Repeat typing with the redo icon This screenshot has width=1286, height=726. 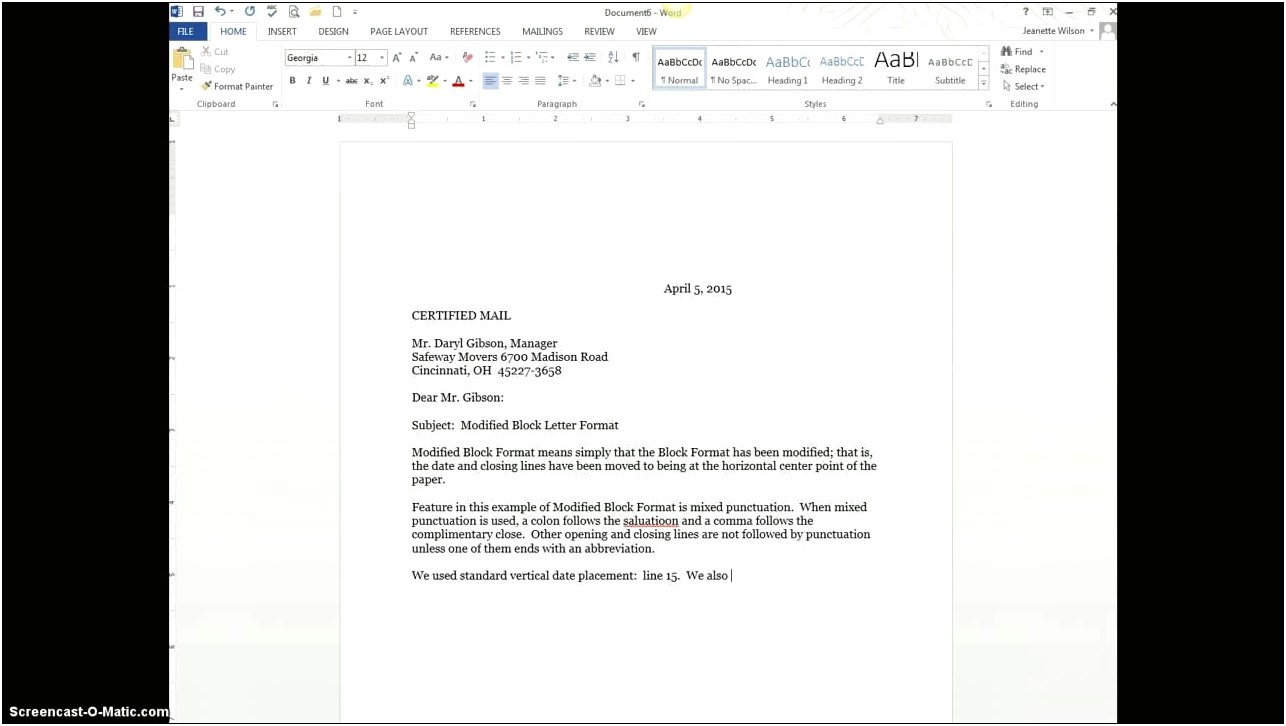tap(250, 12)
